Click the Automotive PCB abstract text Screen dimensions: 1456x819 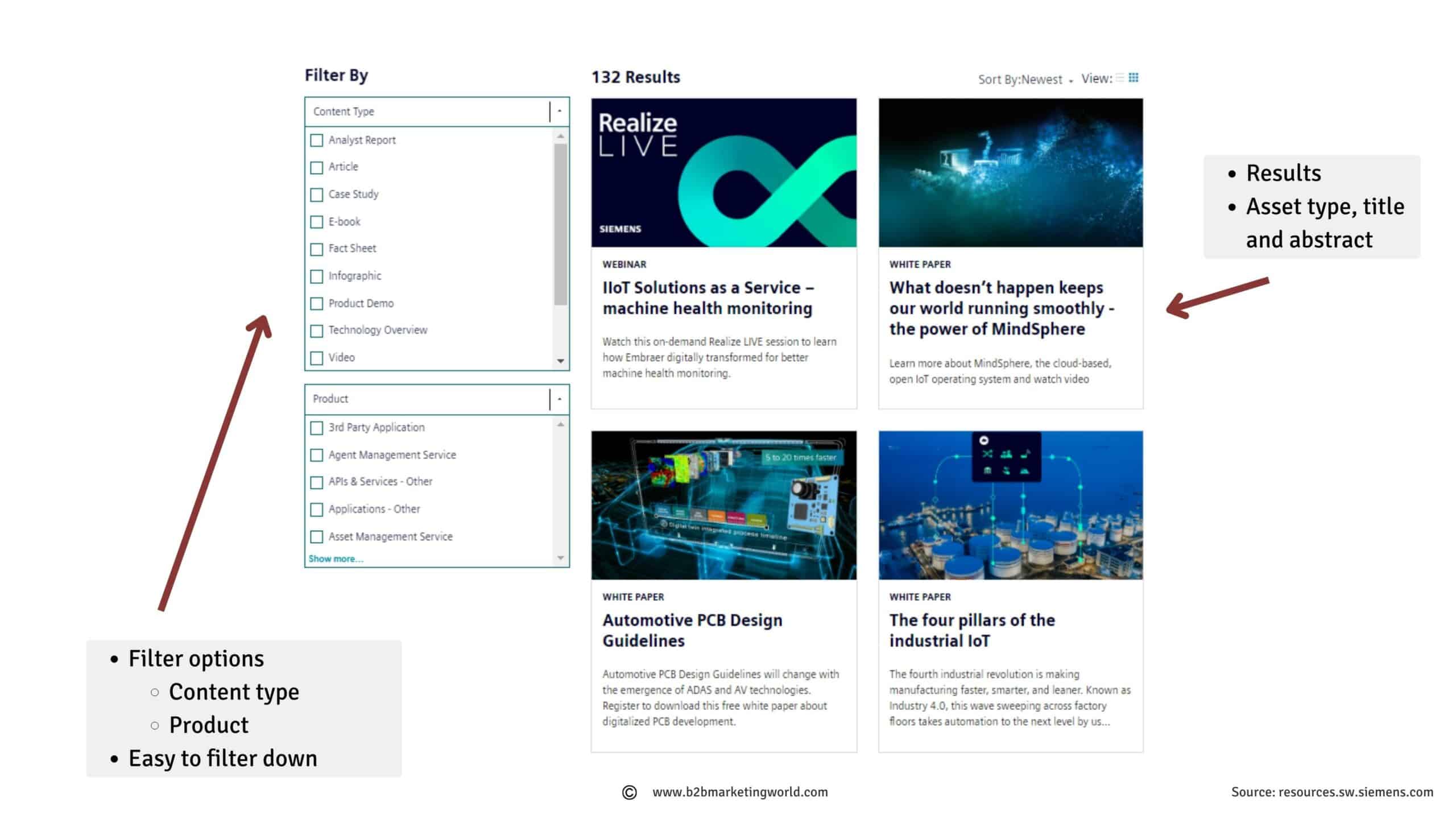point(721,698)
